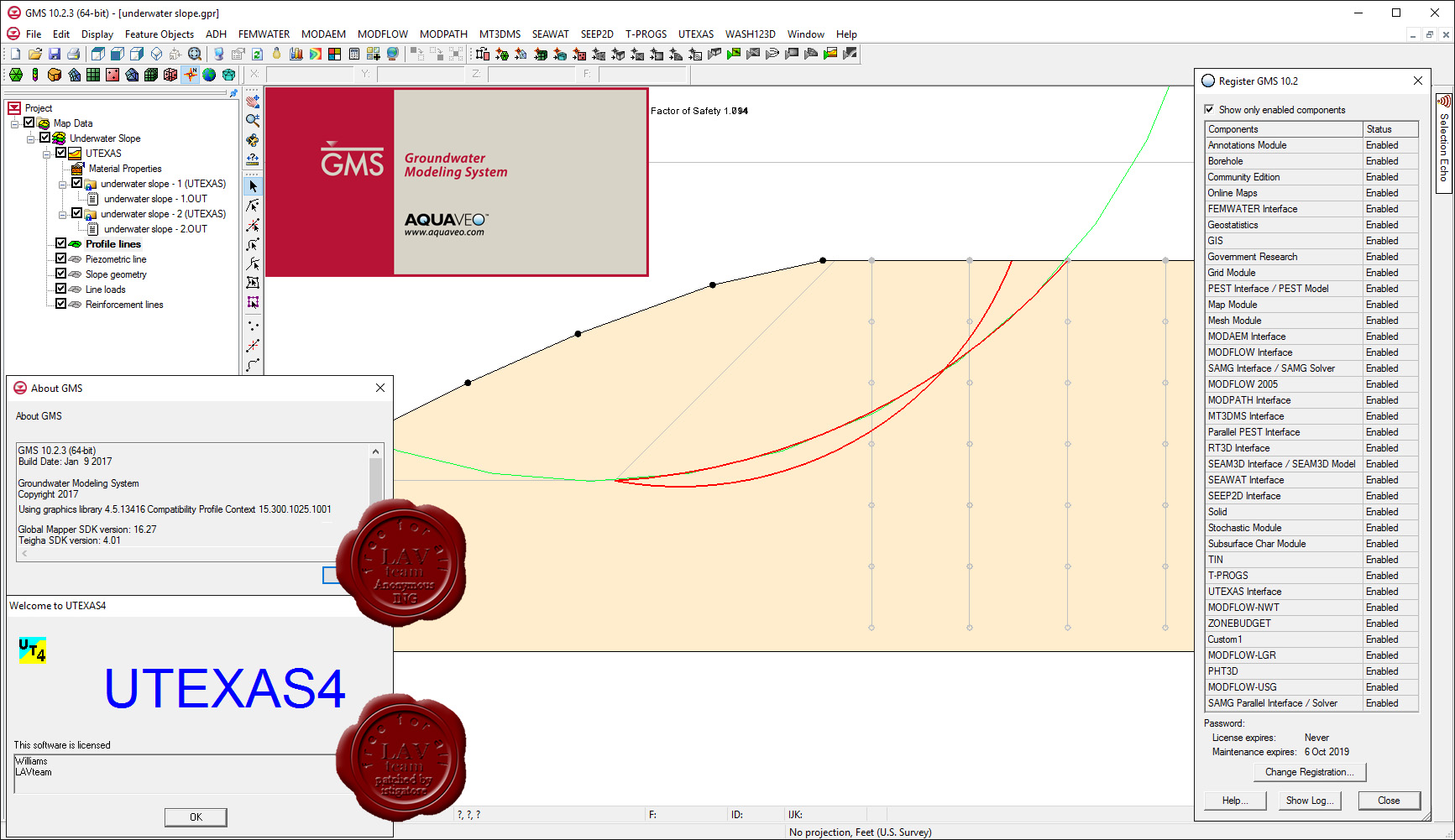This screenshot has height=840, width=1455.
Task: Open the UTEXAS menu
Action: pos(696,34)
